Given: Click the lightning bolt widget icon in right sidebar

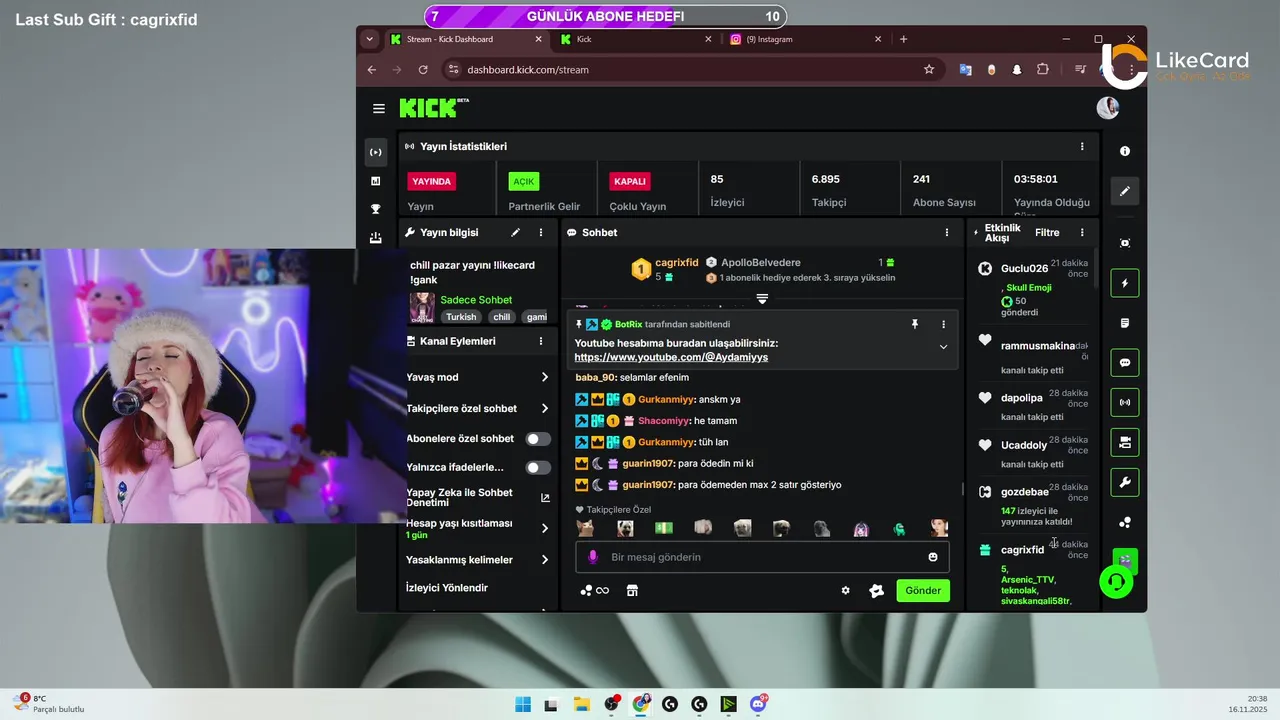Looking at the screenshot, I should point(1125,283).
